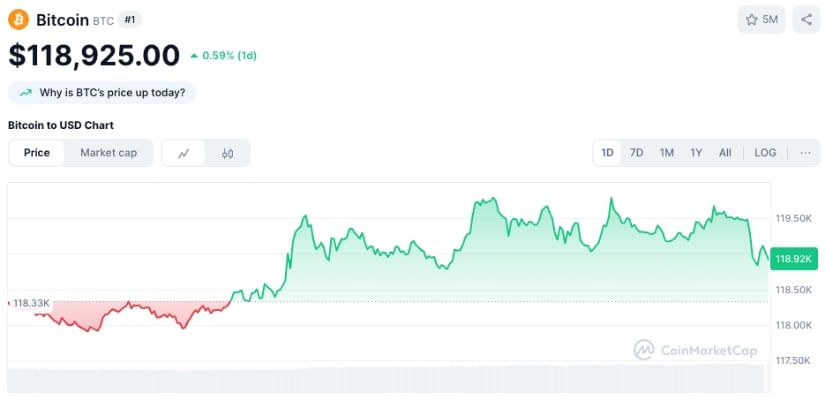
Task: Click the Bitcoin name heading
Action: 62,20
